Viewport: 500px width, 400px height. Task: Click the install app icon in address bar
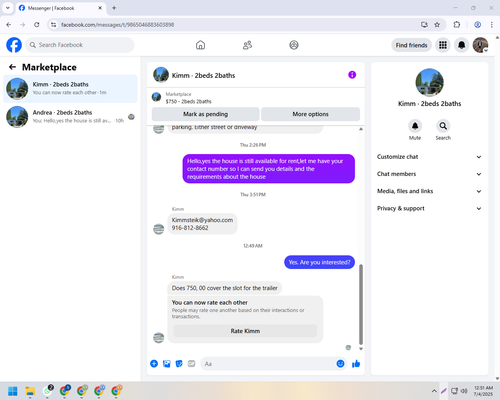424,25
